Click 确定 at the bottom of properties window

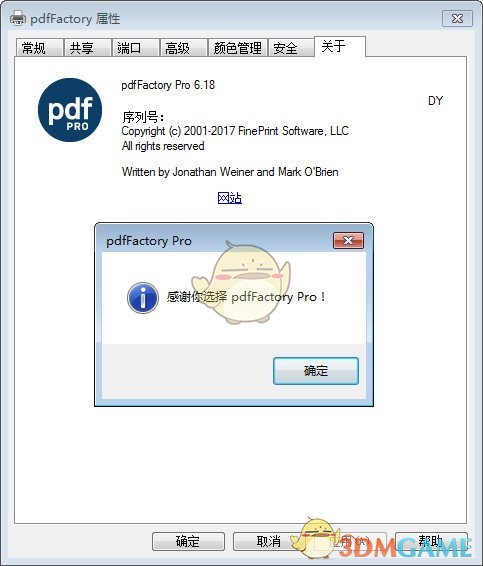tap(188, 541)
